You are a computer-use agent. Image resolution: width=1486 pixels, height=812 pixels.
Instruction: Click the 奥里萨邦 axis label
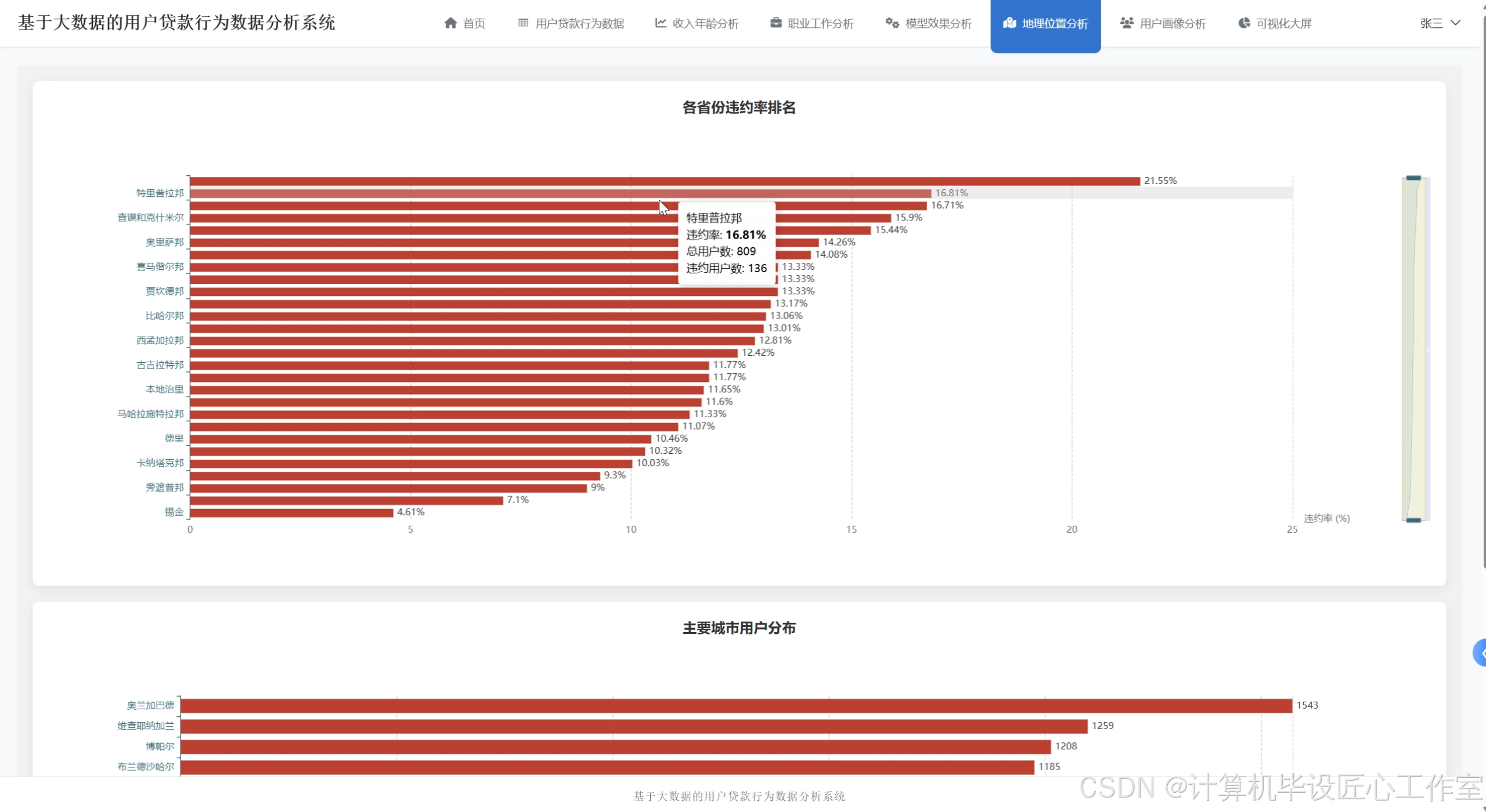pyautogui.click(x=164, y=242)
